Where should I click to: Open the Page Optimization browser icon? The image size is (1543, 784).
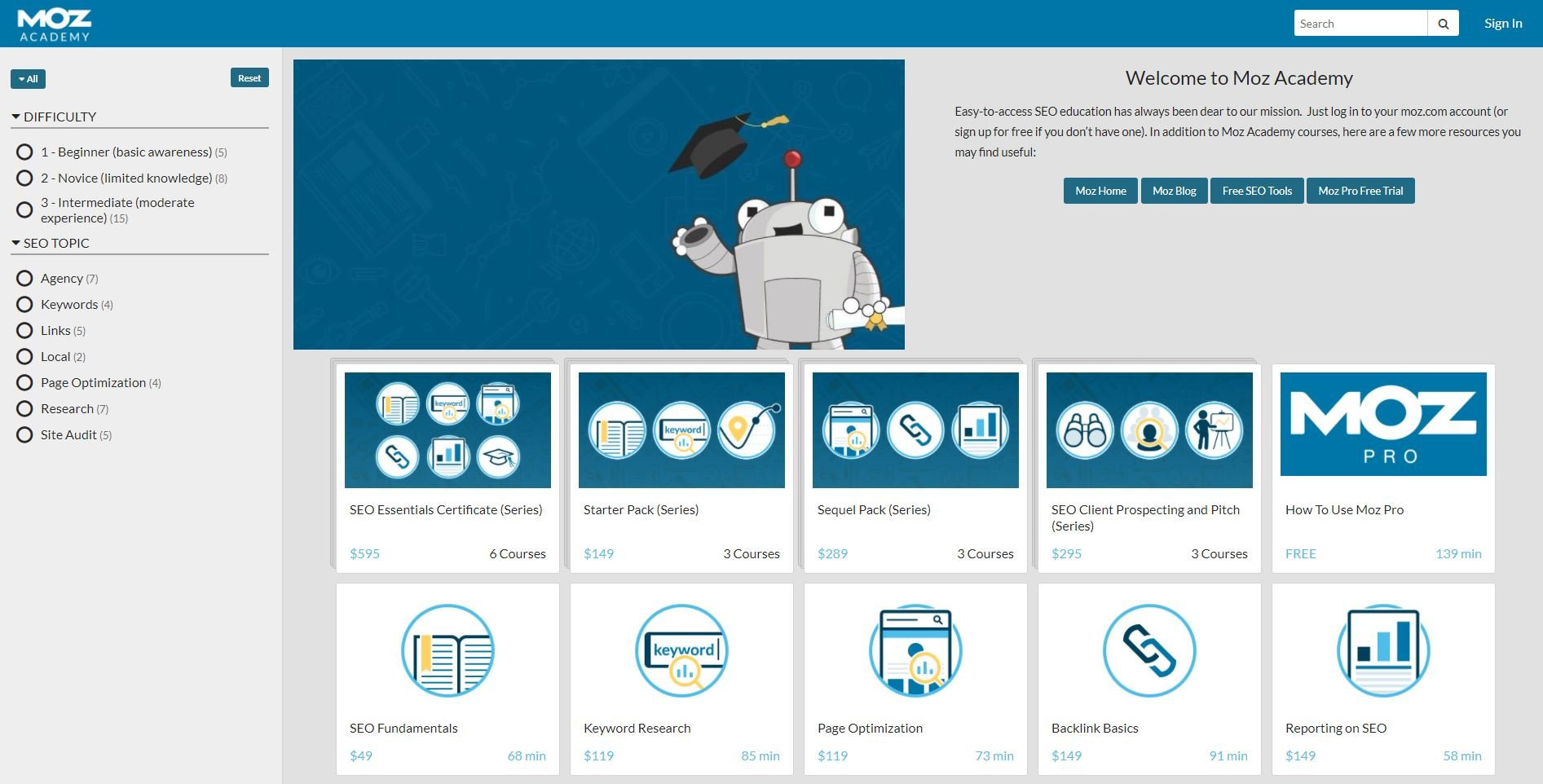(915, 650)
